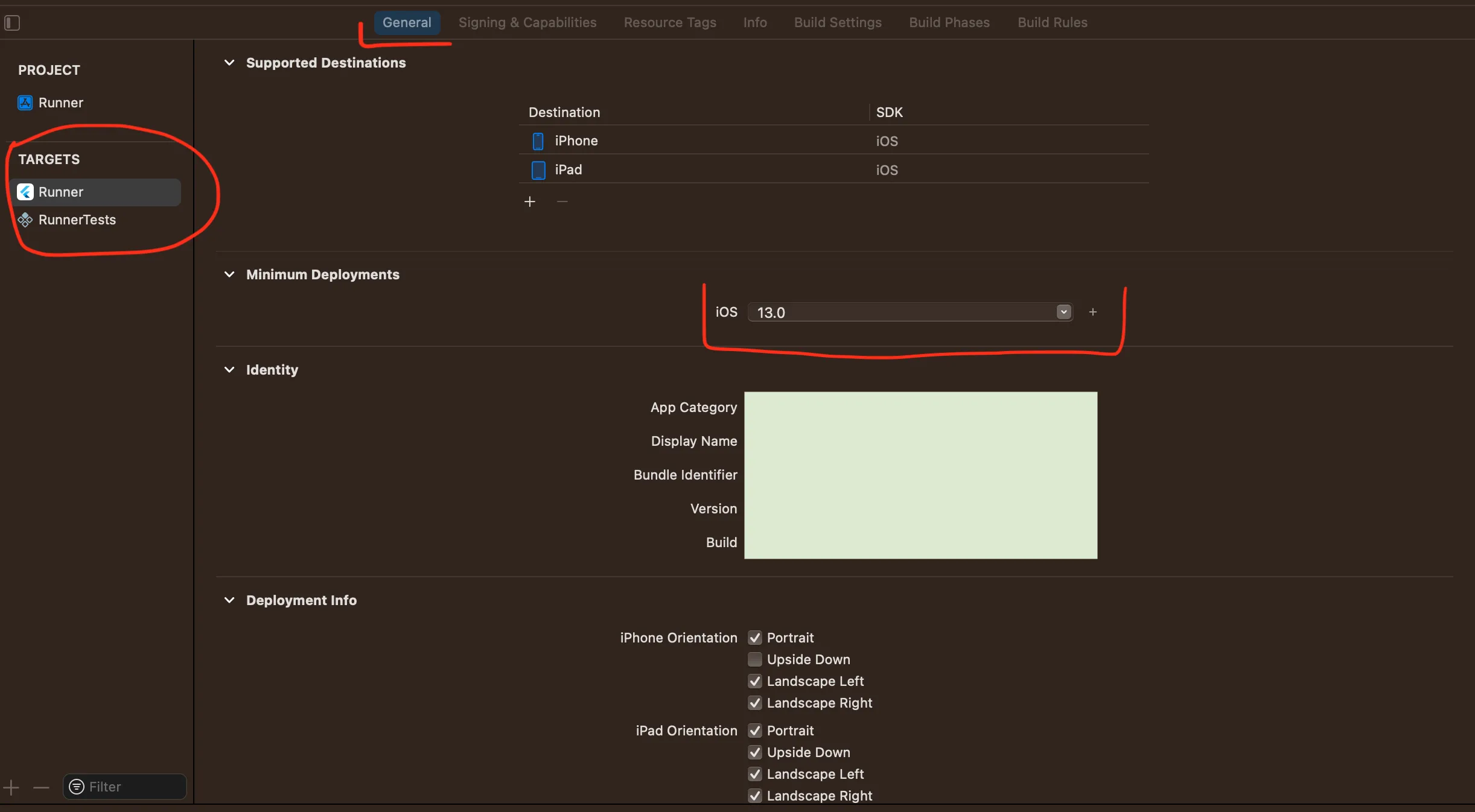Switch to the Build Settings tab

(838, 22)
